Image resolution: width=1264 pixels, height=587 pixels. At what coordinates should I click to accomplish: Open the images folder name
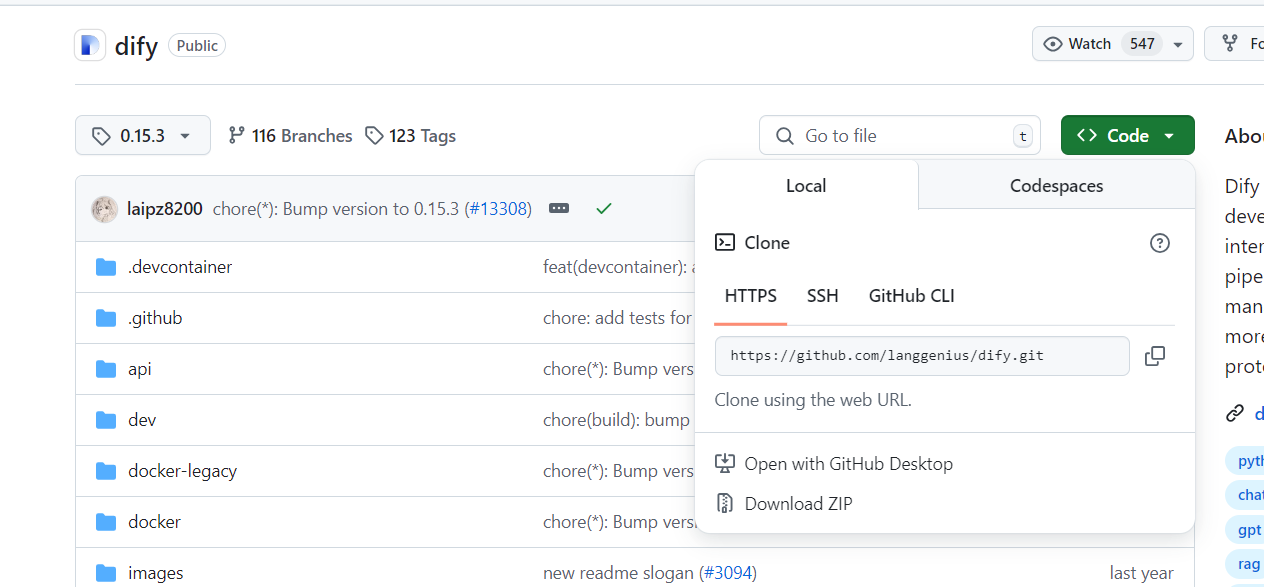pos(156,573)
